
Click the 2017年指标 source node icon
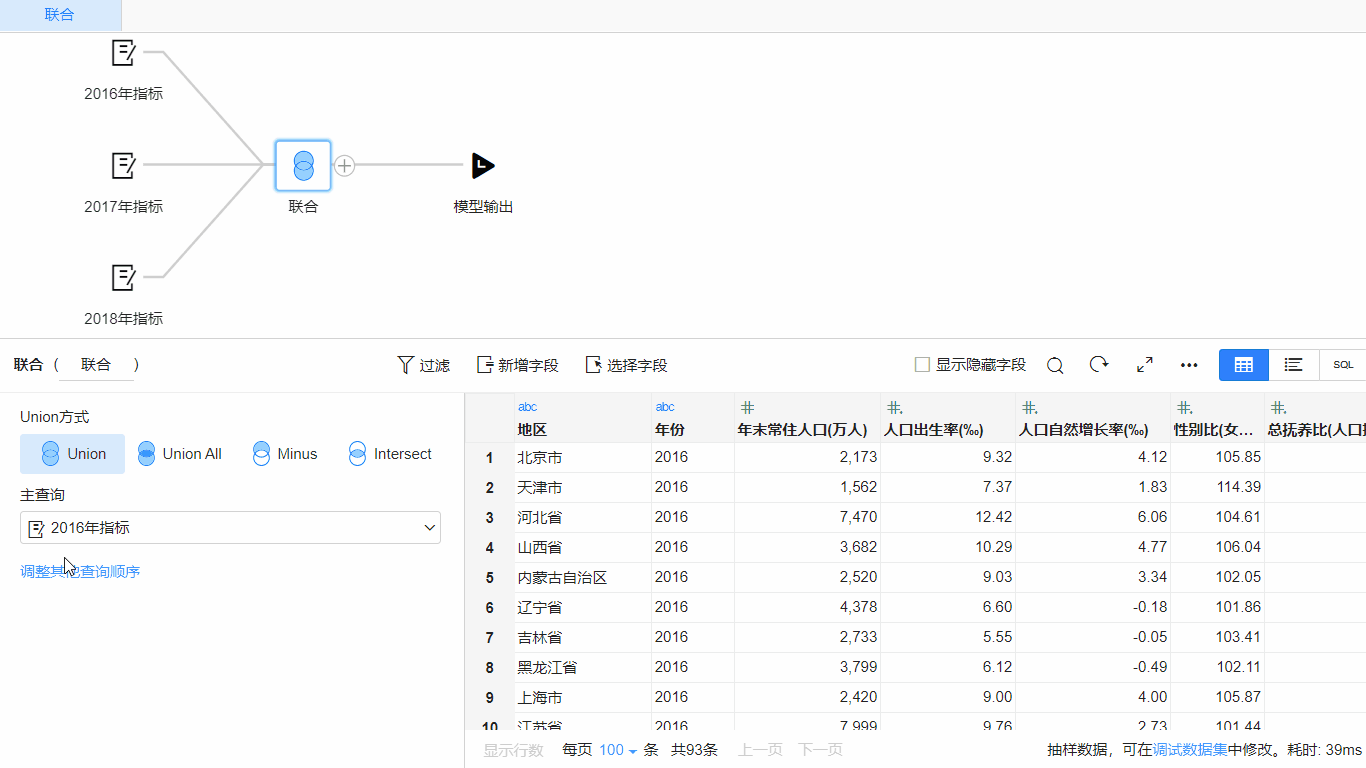click(123, 165)
